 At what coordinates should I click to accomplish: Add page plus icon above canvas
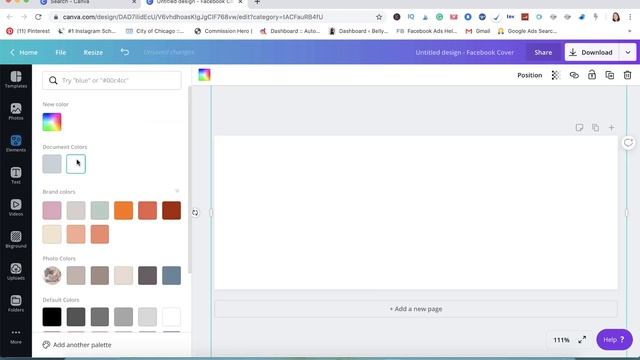pos(611,128)
